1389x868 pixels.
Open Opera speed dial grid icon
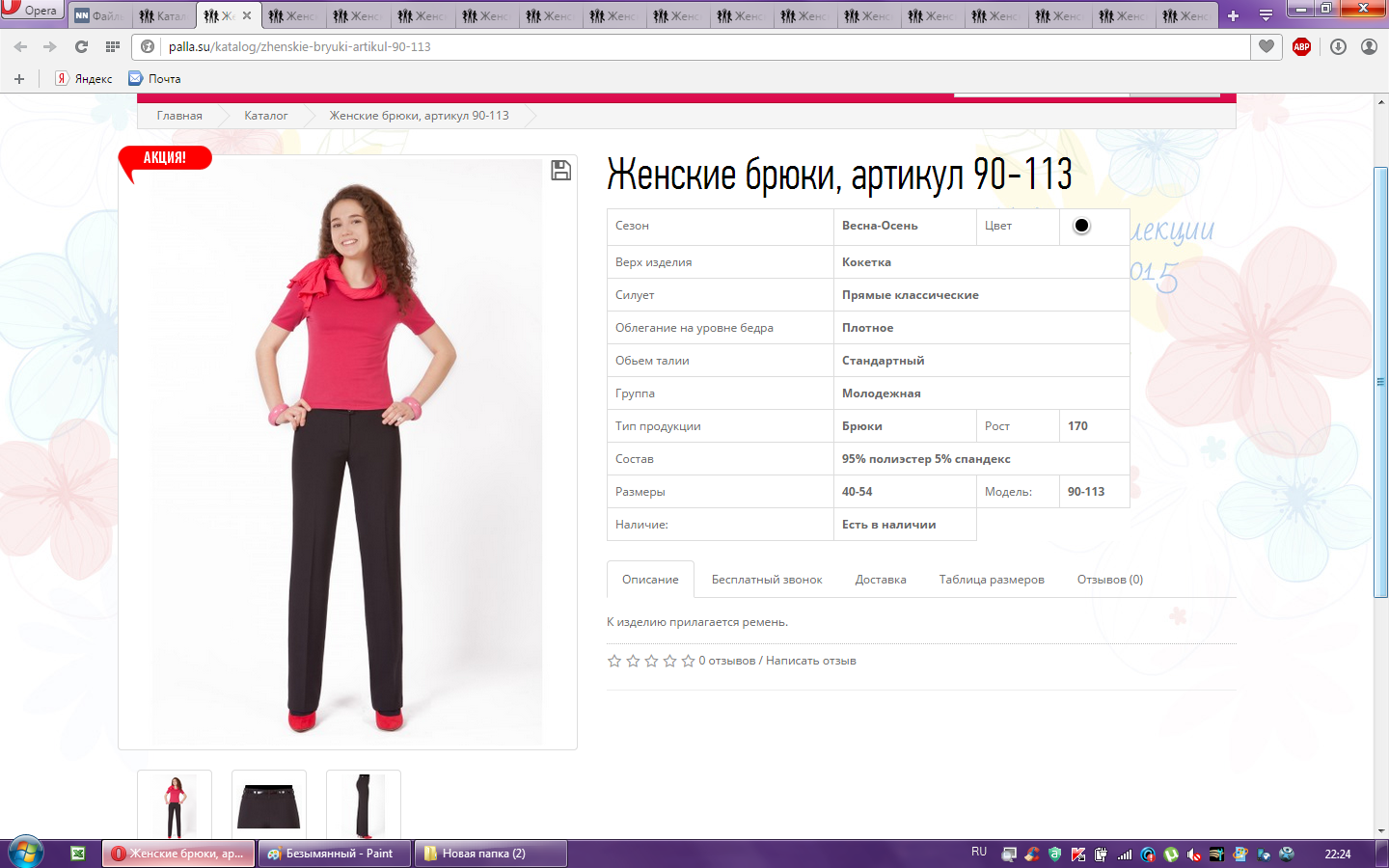pyautogui.click(x=113, y=46)
